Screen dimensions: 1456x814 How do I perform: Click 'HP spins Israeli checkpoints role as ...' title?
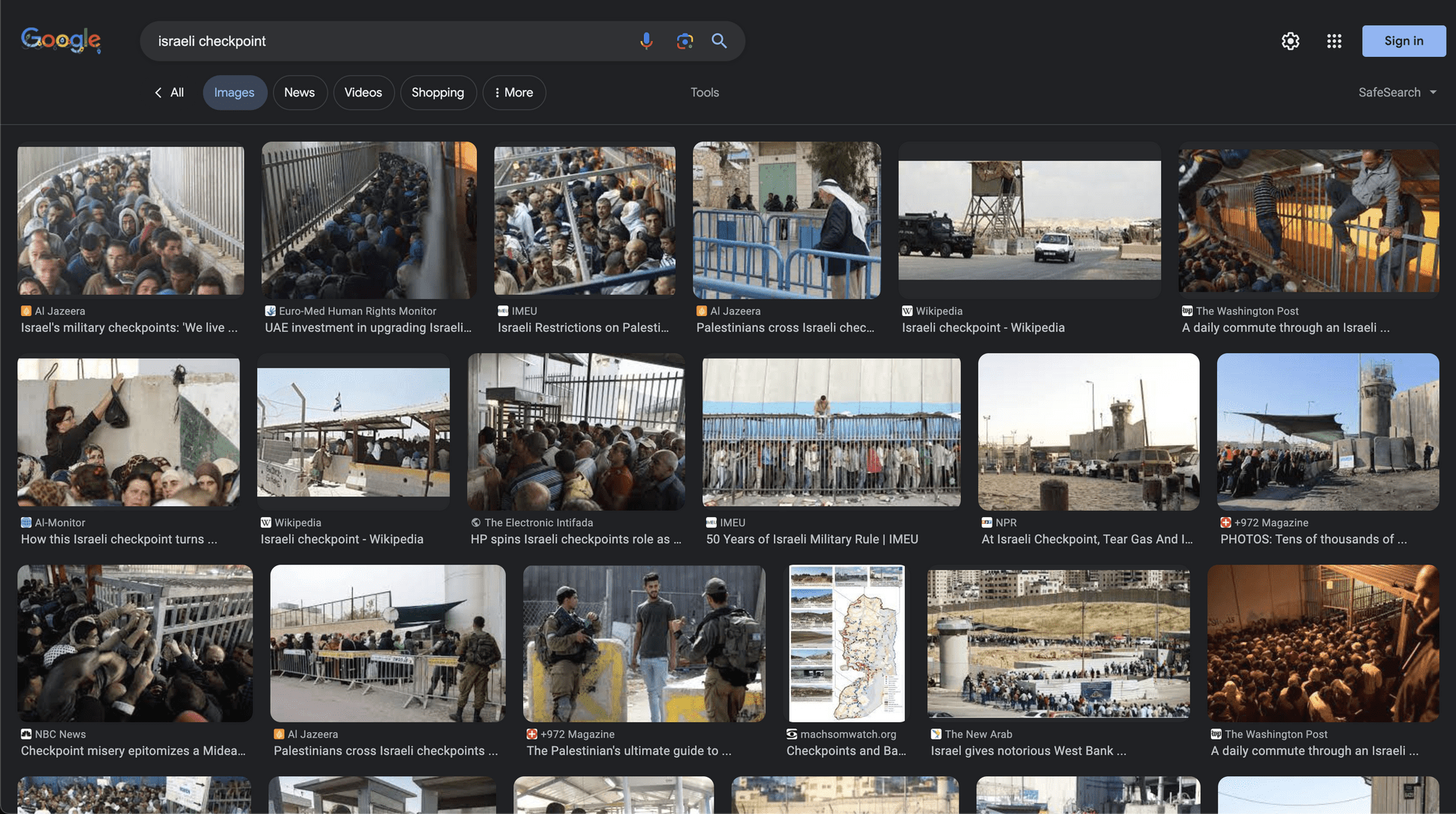click(x=576, y=540)
